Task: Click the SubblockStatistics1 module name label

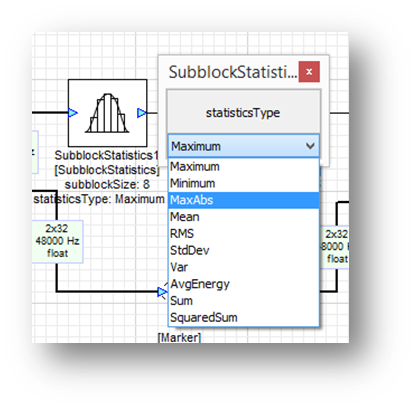Action: click(107, 155)
